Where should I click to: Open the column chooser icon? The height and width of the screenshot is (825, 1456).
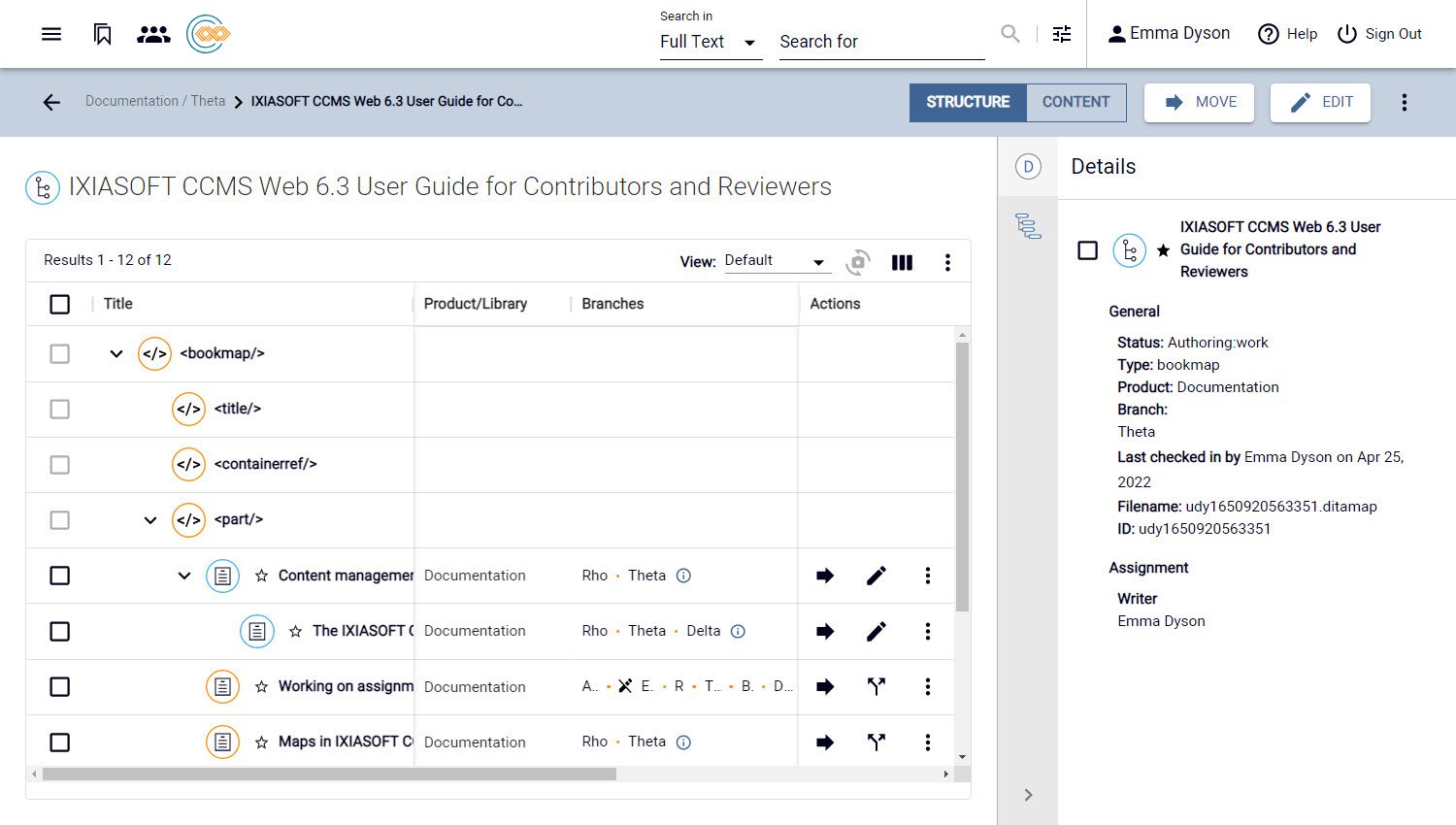902,262
